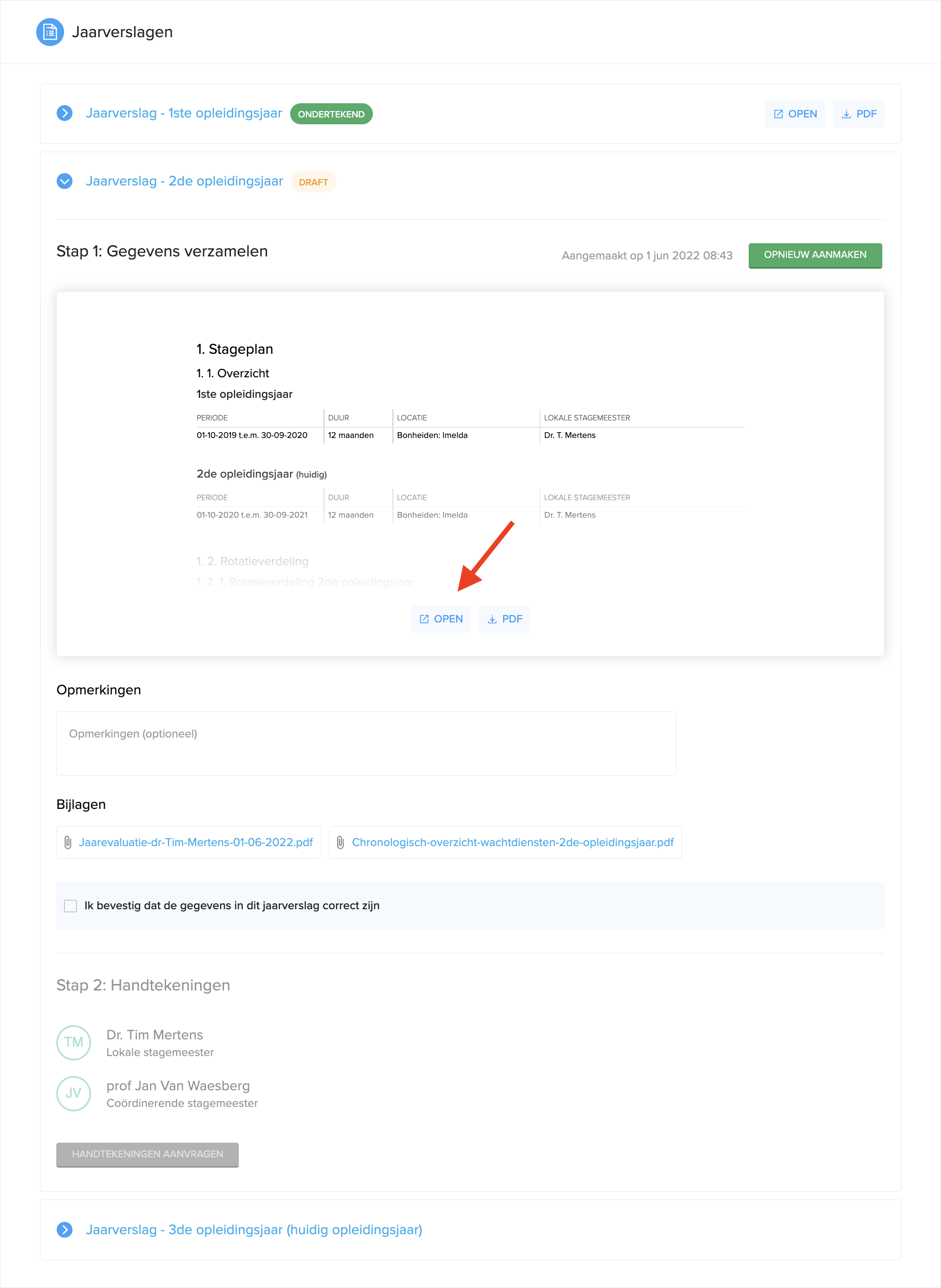This screenshot has width=941, height=1288.
Task: Check the confirmation checkbox for correct gegevens
Action: 70,906
